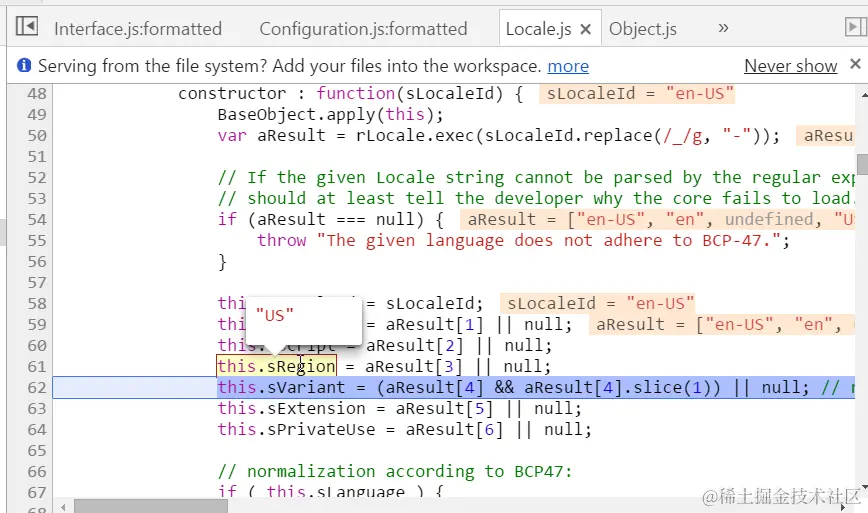The image size is (868, 513).
Task: Click the highlighted this.sRegion expression
Action: [x=276, y=366]
